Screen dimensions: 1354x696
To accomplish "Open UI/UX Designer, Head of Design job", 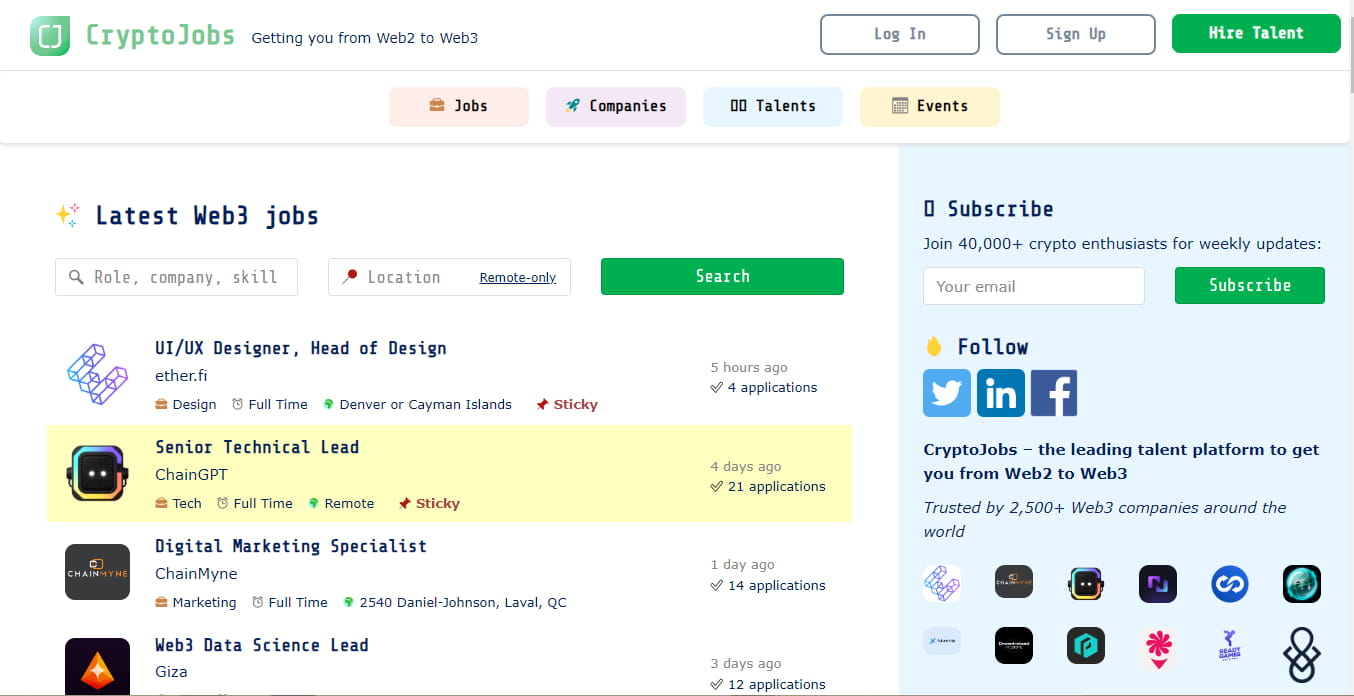I will pyautogui.click(x=301, y=348).
